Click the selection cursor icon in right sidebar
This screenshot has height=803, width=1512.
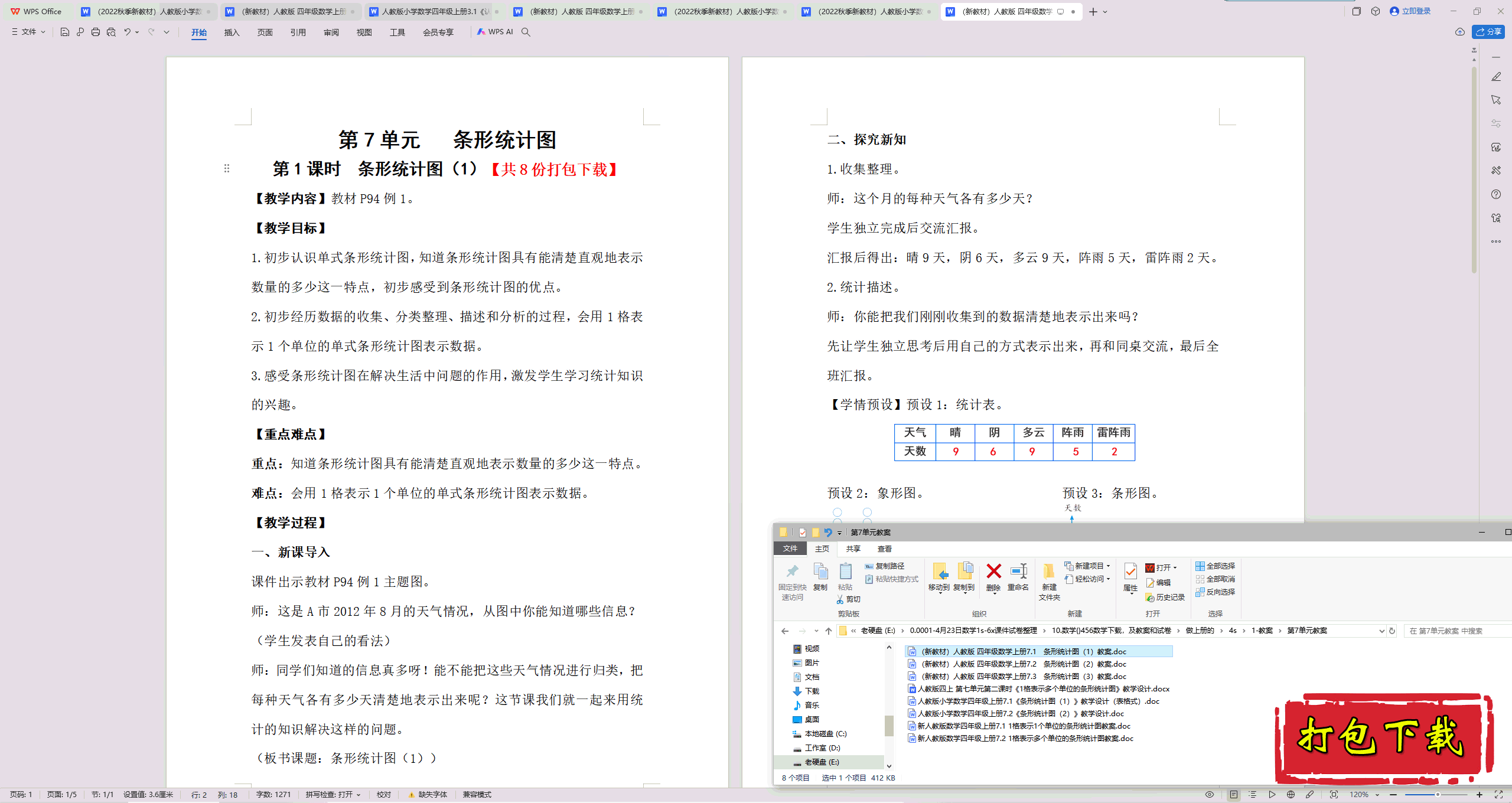click(x=1495, y=100)
